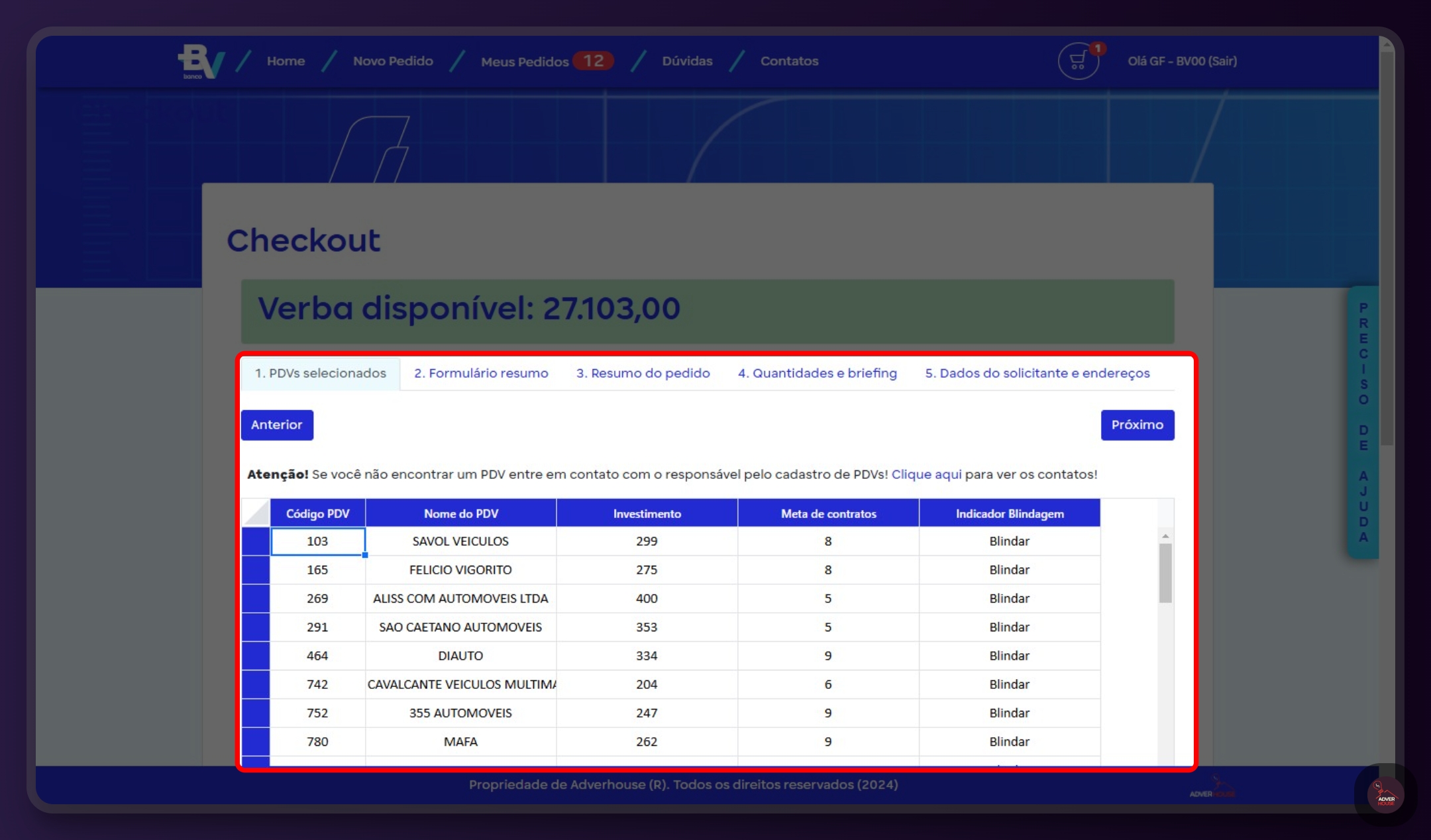The image size is (1431, 840).
Task: Select cell DIAUTO
Action: click(460, 655)
